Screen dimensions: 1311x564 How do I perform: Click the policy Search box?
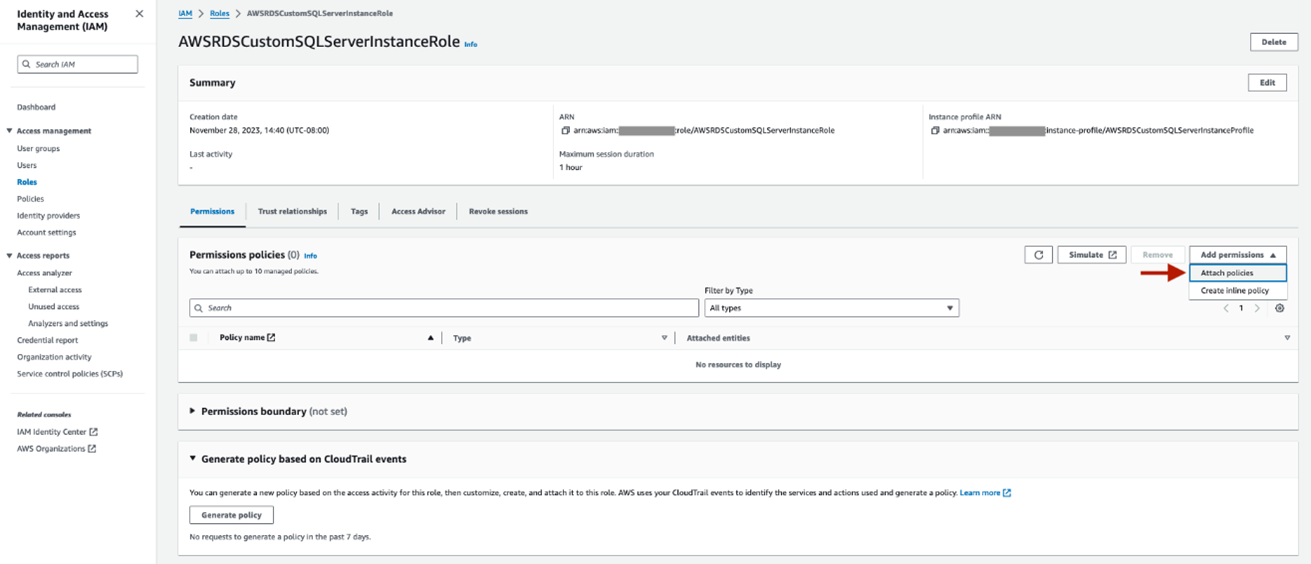[444, 308]
